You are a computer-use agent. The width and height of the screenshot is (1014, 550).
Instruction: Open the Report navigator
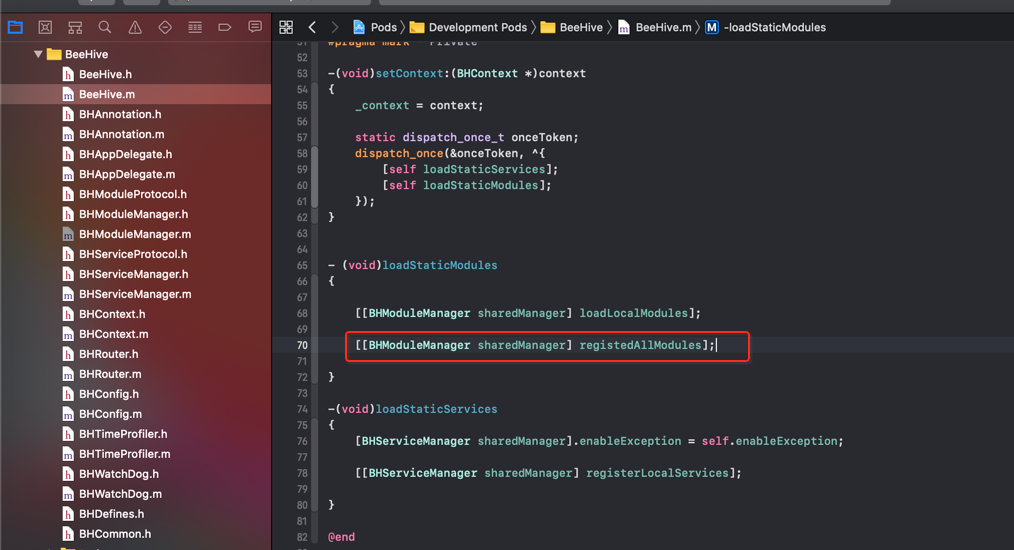pyautogui.click(x=255, y=27)
